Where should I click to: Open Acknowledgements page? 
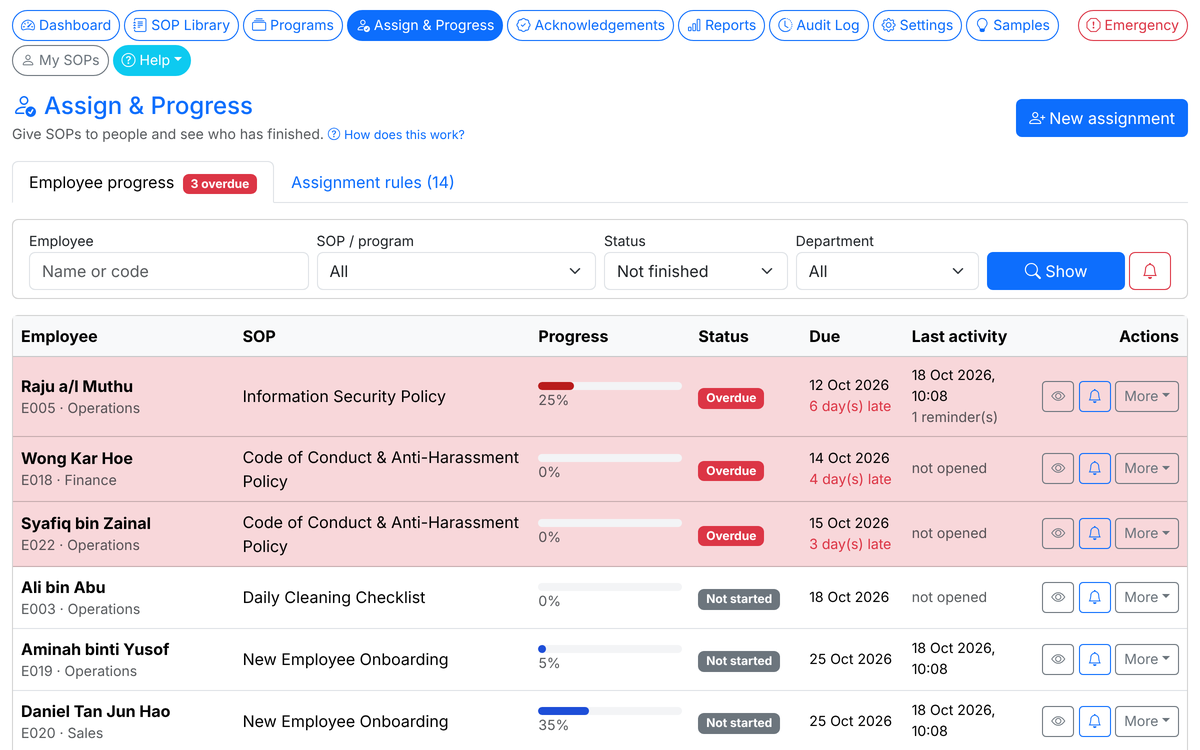point(590,25)
